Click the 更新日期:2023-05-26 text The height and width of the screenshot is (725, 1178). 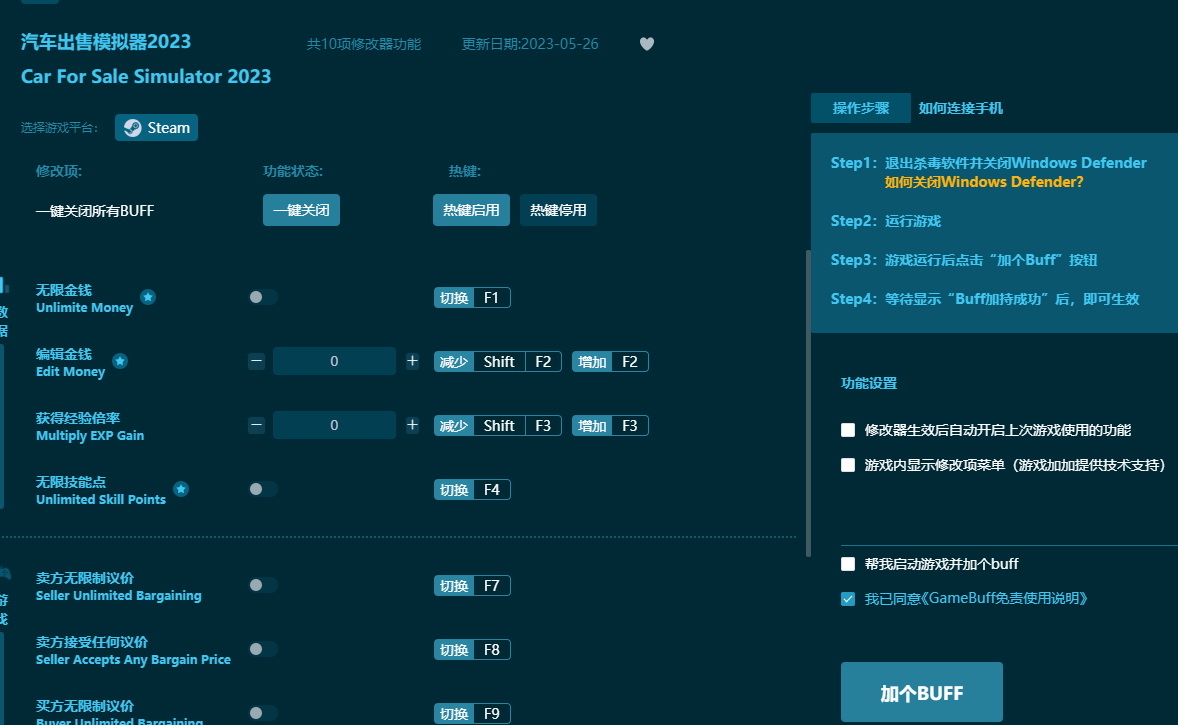(x=530, y=44)
